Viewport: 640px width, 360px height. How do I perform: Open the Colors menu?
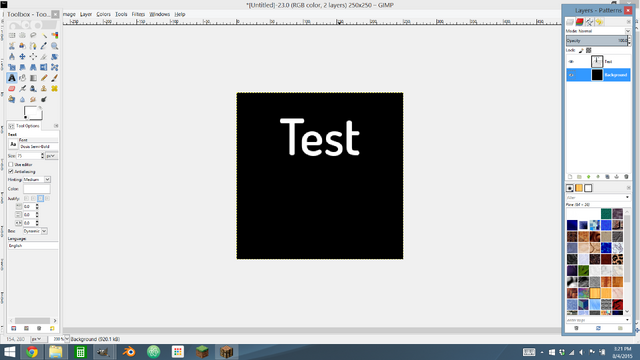[x=103, y=14]
